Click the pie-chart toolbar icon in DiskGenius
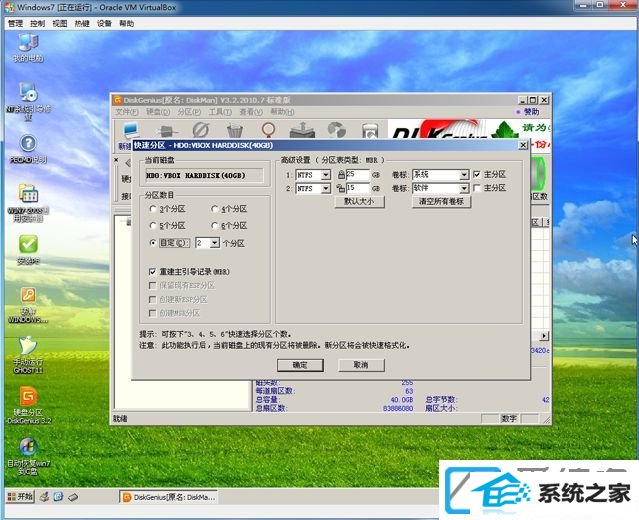Viewport: 639px width, 520px height. [x=337, y=130]
